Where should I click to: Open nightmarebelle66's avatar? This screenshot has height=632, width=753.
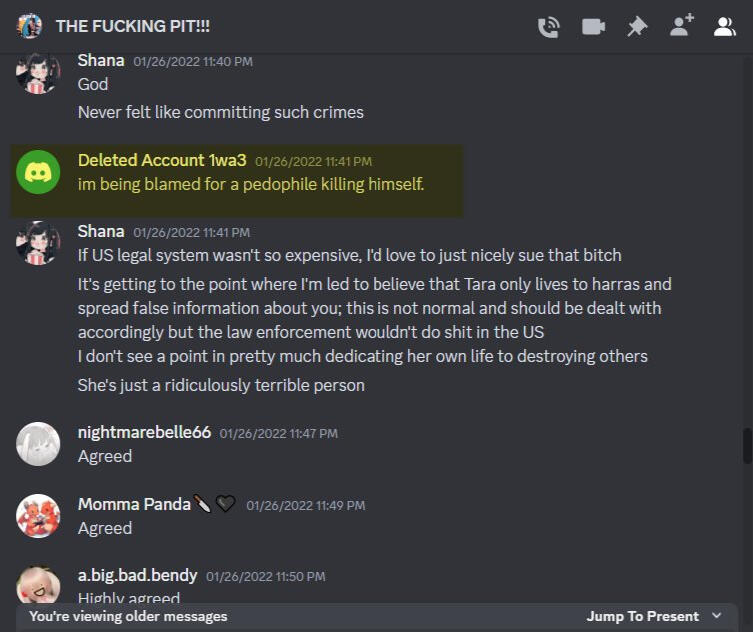[38, 444]
